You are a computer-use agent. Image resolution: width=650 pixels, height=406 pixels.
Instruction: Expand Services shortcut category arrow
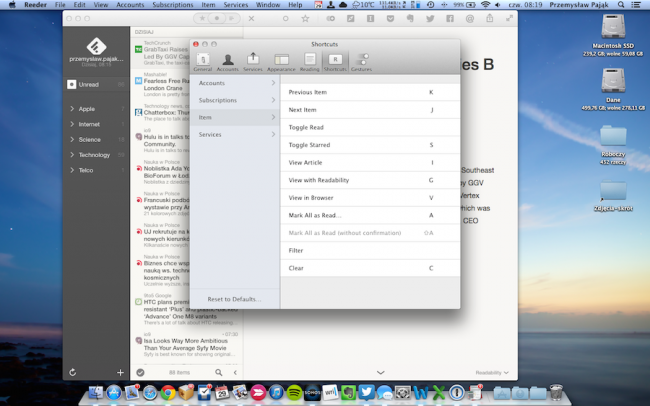click(273, 134)
